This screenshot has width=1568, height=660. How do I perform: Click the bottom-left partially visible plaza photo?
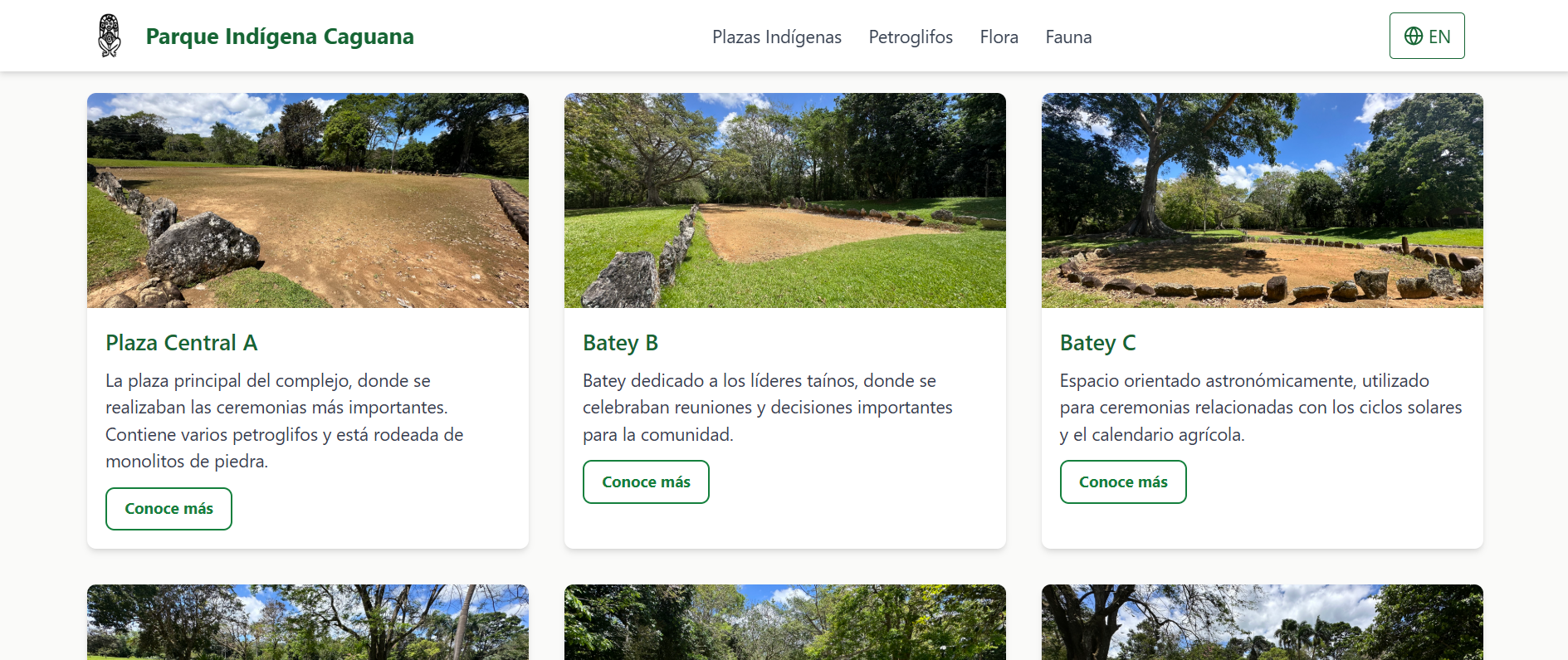308,623
